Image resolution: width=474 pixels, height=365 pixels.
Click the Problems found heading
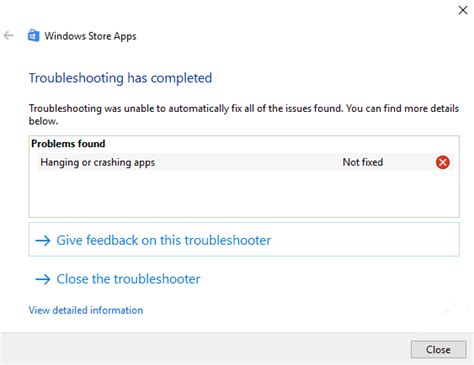(x=68, y=144)
